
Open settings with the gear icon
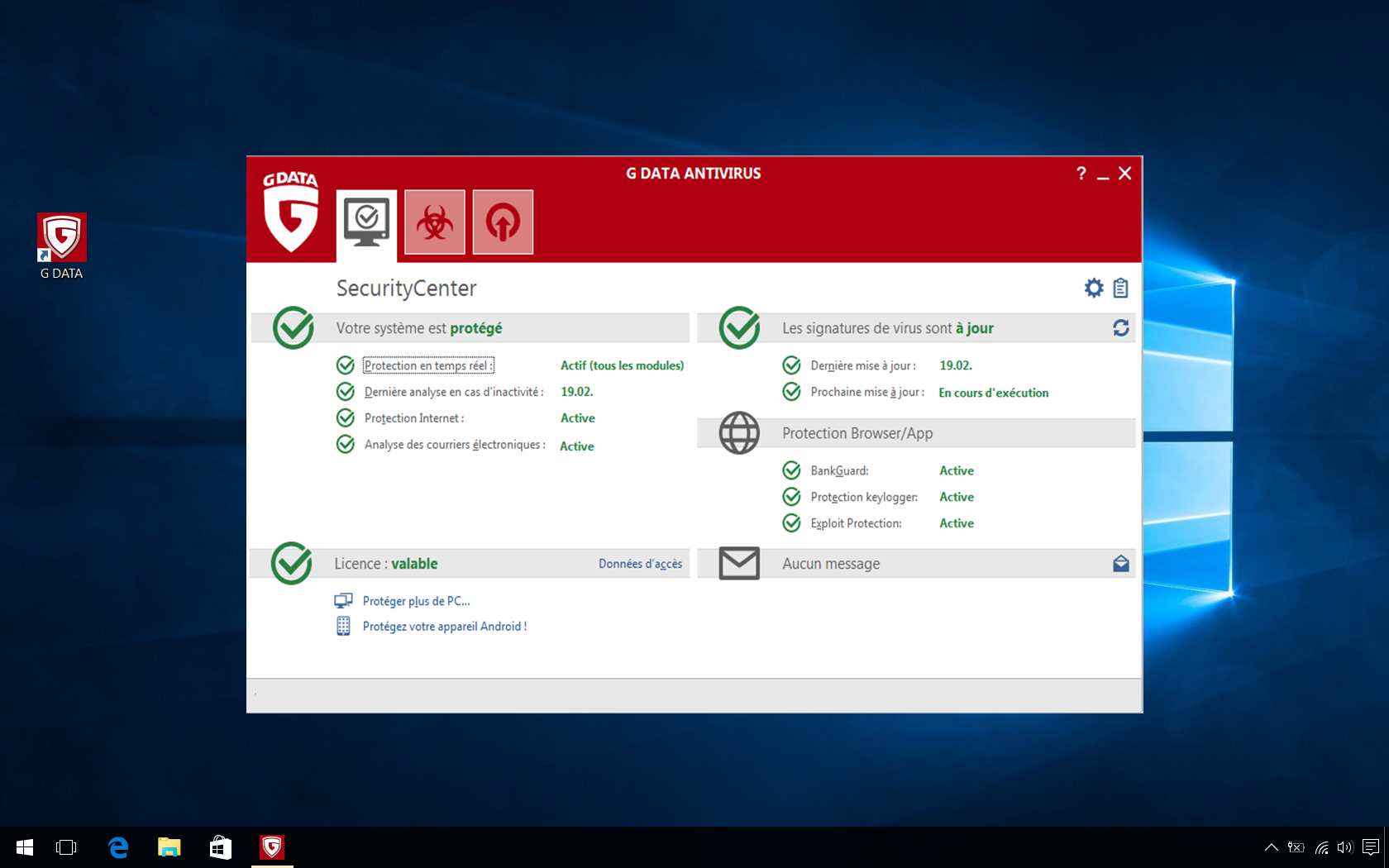tap(1094, 288)
